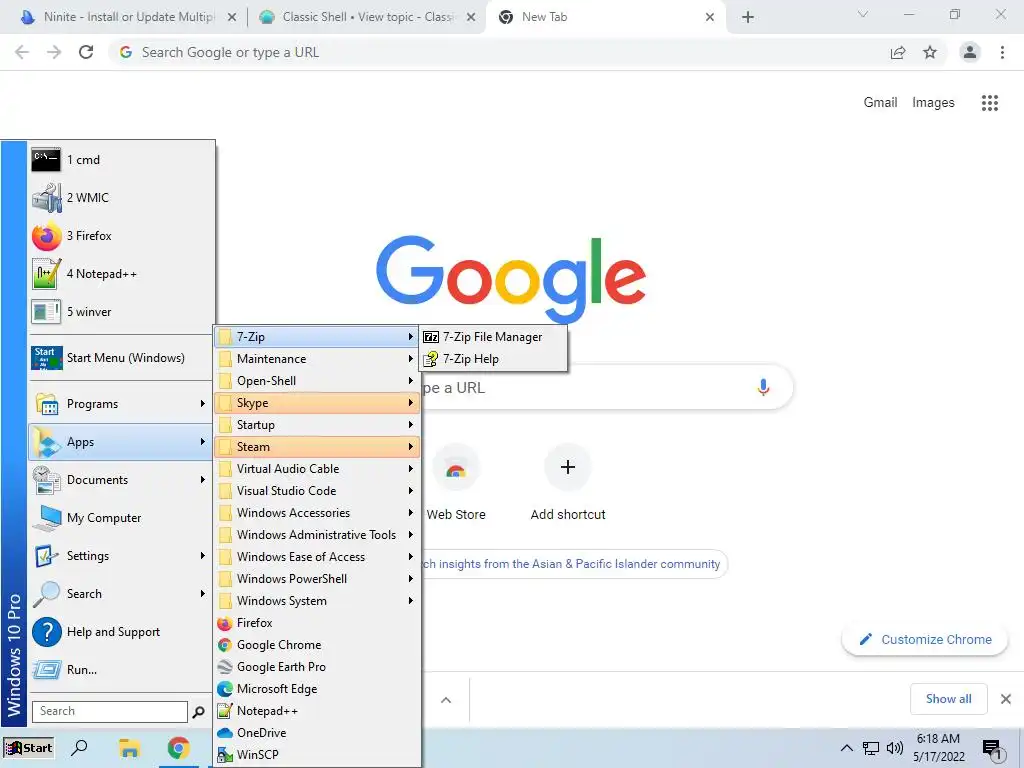Open the notification center icon
The image size is (1024, 768).
click(x=992, y=749)
